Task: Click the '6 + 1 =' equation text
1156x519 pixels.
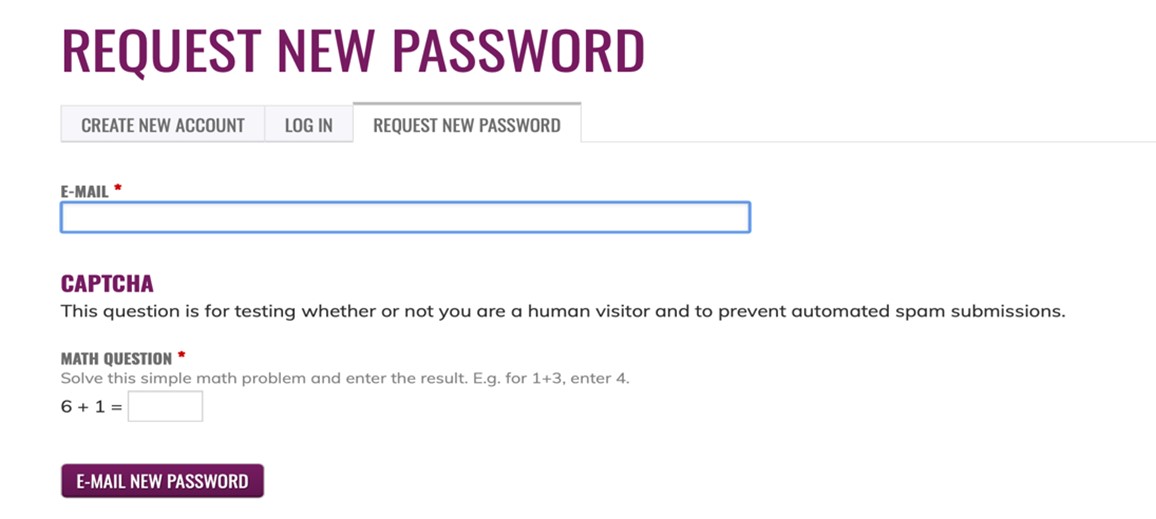Action: (91, 407)
